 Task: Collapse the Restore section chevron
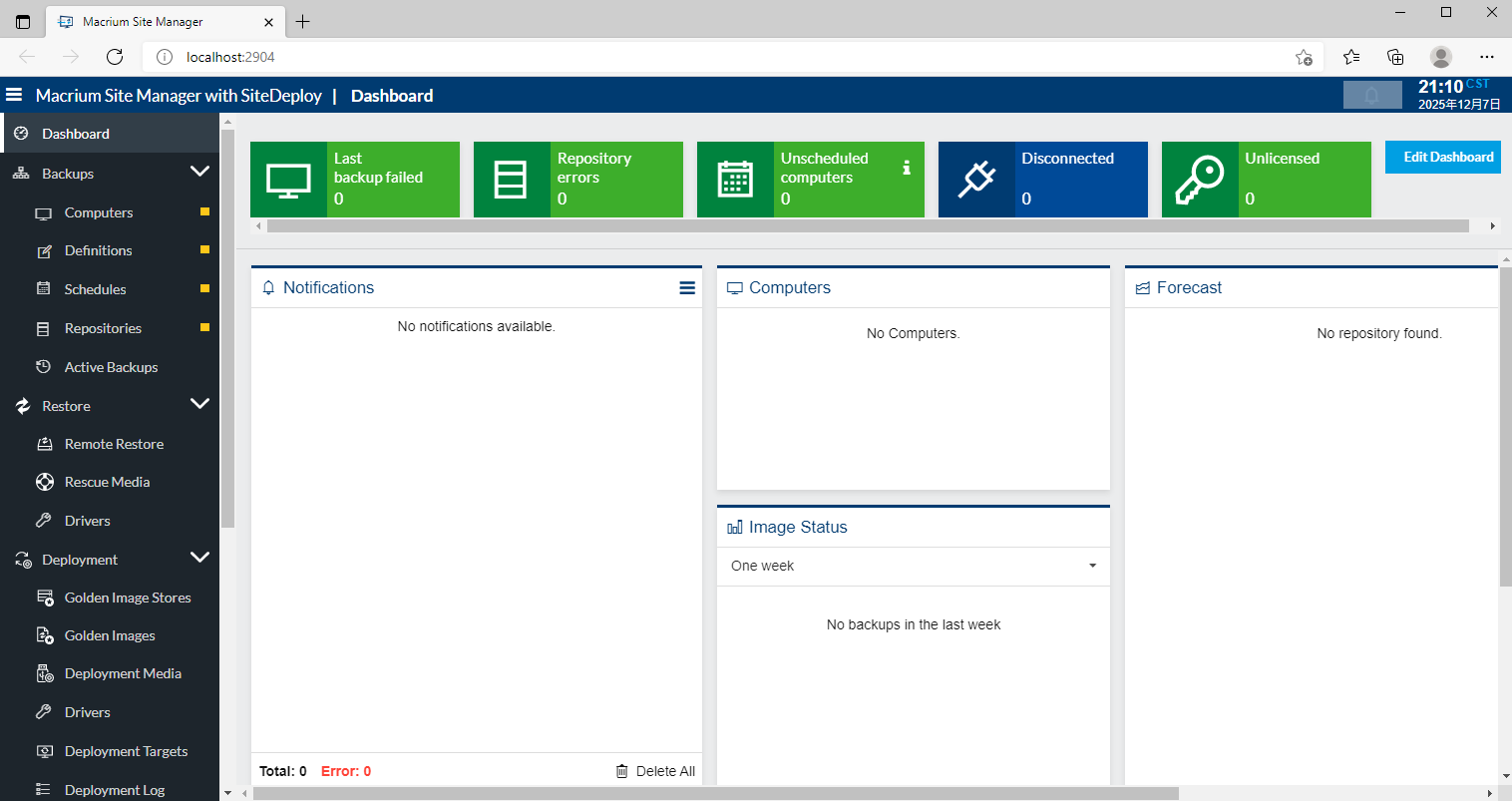[x=199, y=404]
